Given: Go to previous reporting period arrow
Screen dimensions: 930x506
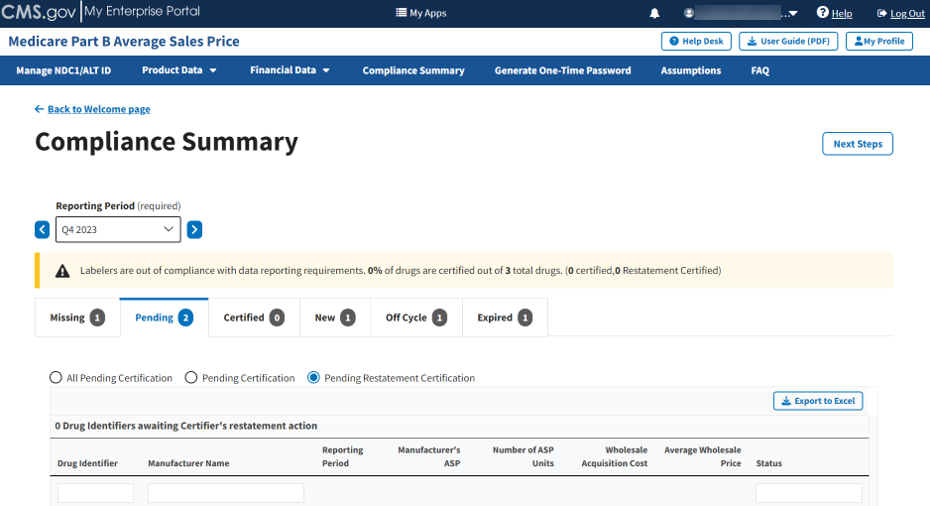Looking at the screenshot, I should pyautogui.click(x=42, y=229).
